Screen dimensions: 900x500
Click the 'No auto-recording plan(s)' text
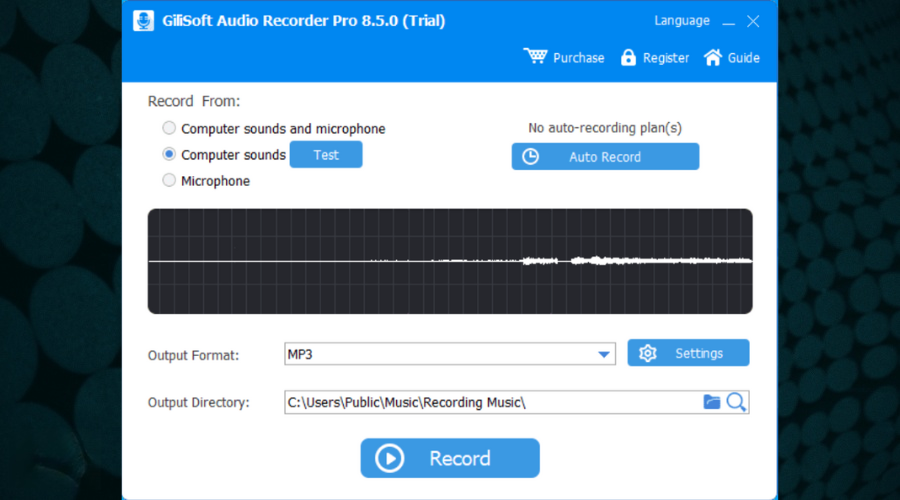click(x=605, y=128)
